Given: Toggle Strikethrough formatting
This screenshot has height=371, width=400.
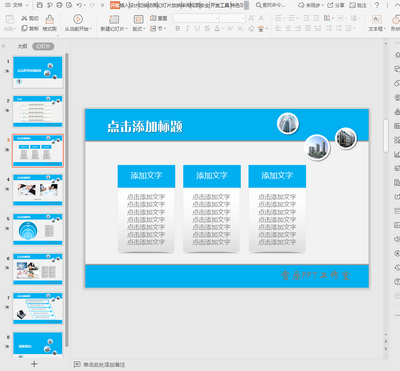Looking at the screenshot, I should [x=207, y=29].
